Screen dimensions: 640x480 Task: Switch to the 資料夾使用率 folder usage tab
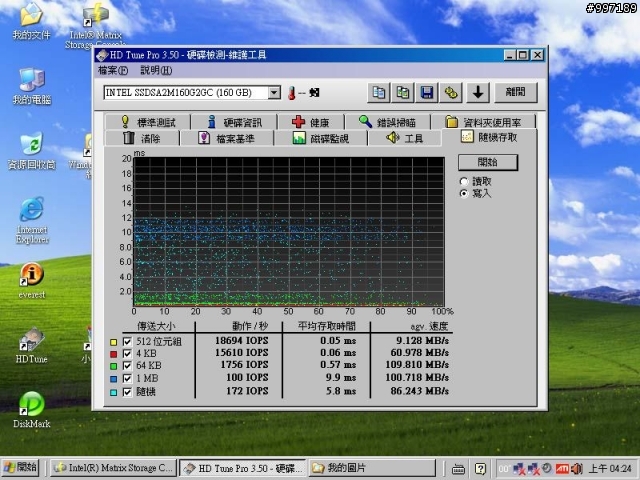coord(484,122)
